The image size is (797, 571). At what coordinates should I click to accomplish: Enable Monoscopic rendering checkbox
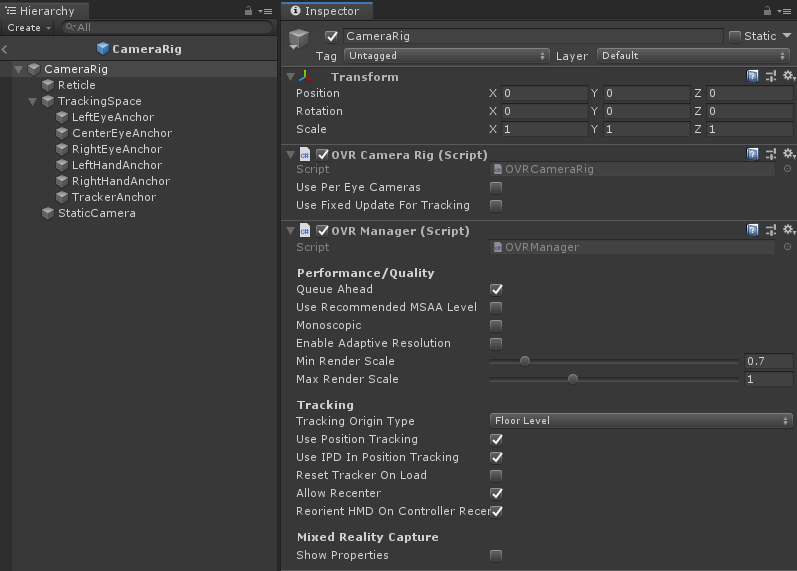(496, 325)
